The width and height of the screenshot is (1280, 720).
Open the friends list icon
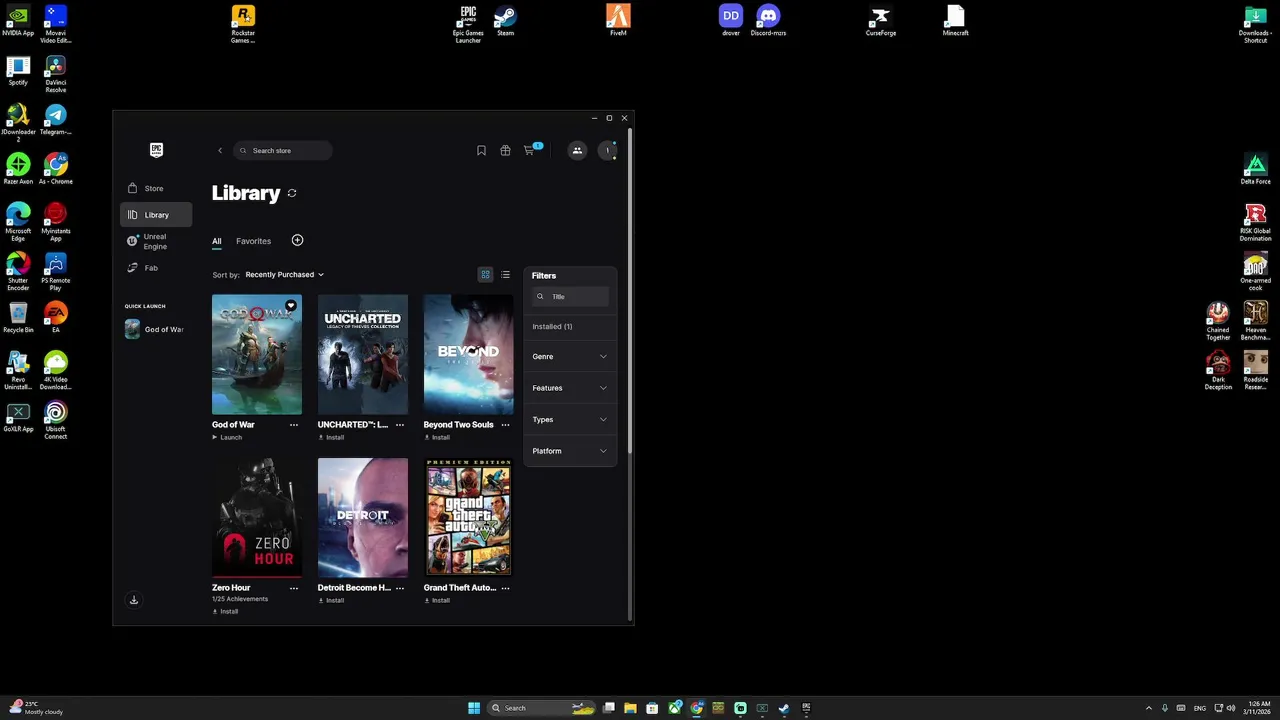(577, 151)
